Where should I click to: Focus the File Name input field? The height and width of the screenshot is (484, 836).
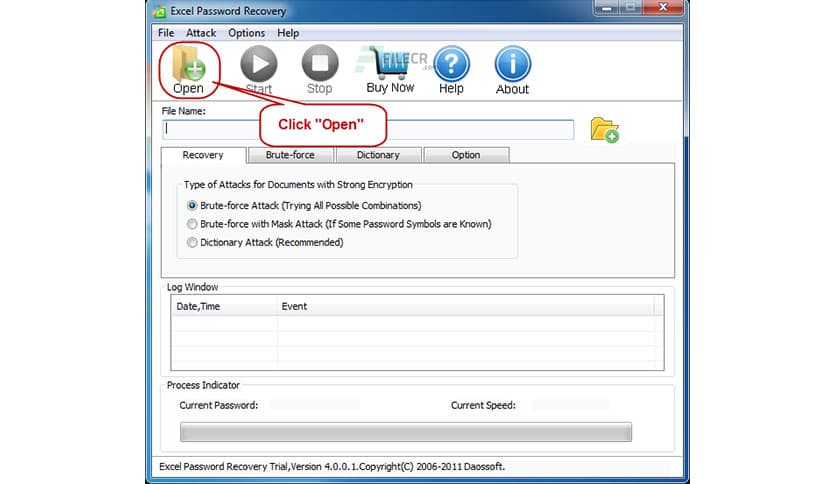tap(368, 130)
